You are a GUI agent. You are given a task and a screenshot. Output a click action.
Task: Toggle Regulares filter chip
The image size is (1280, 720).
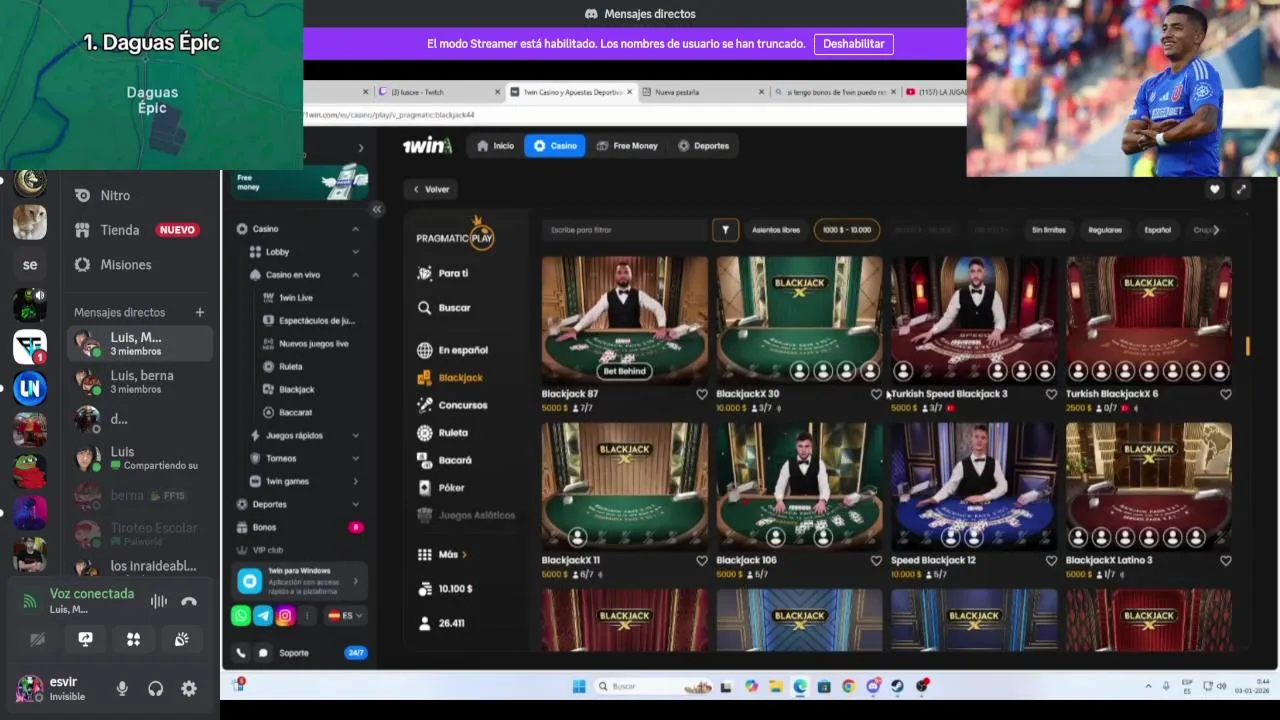pos(1105,230)
